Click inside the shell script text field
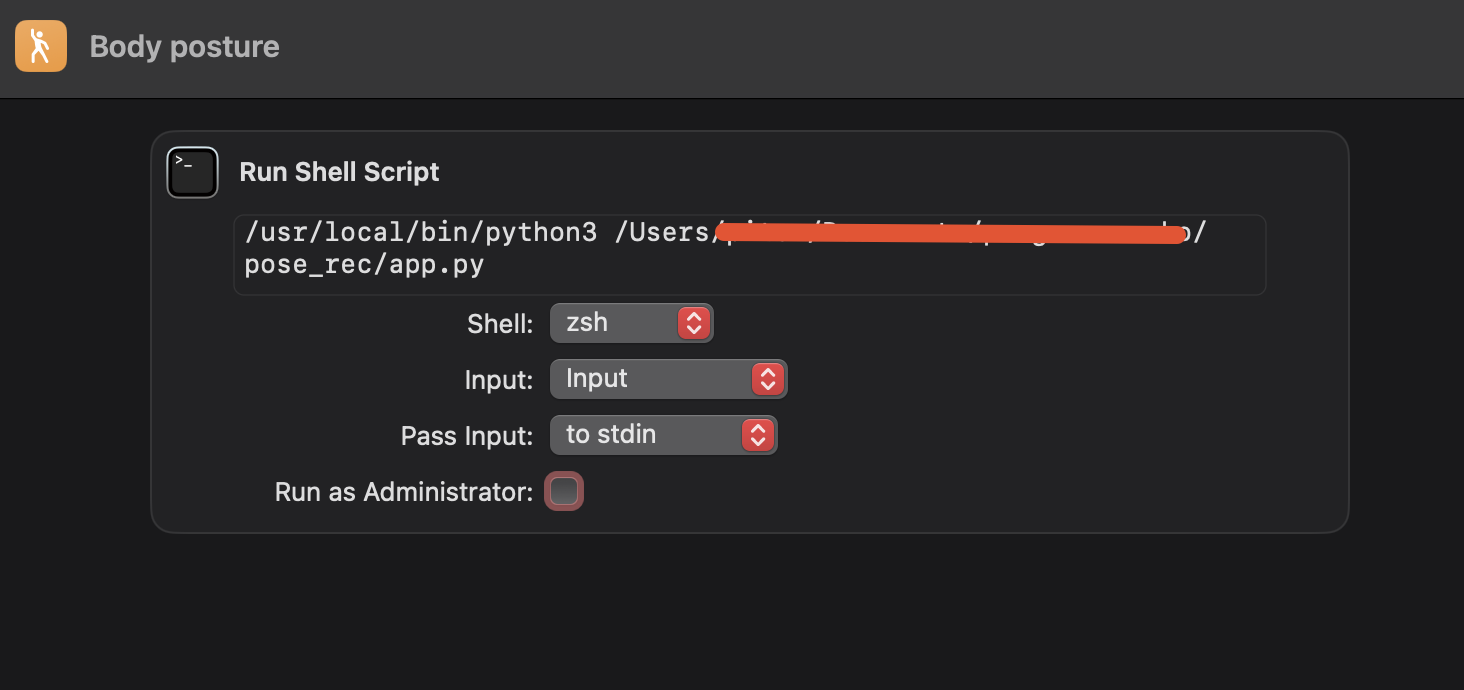1464x690 pixels. click(748, 254)
